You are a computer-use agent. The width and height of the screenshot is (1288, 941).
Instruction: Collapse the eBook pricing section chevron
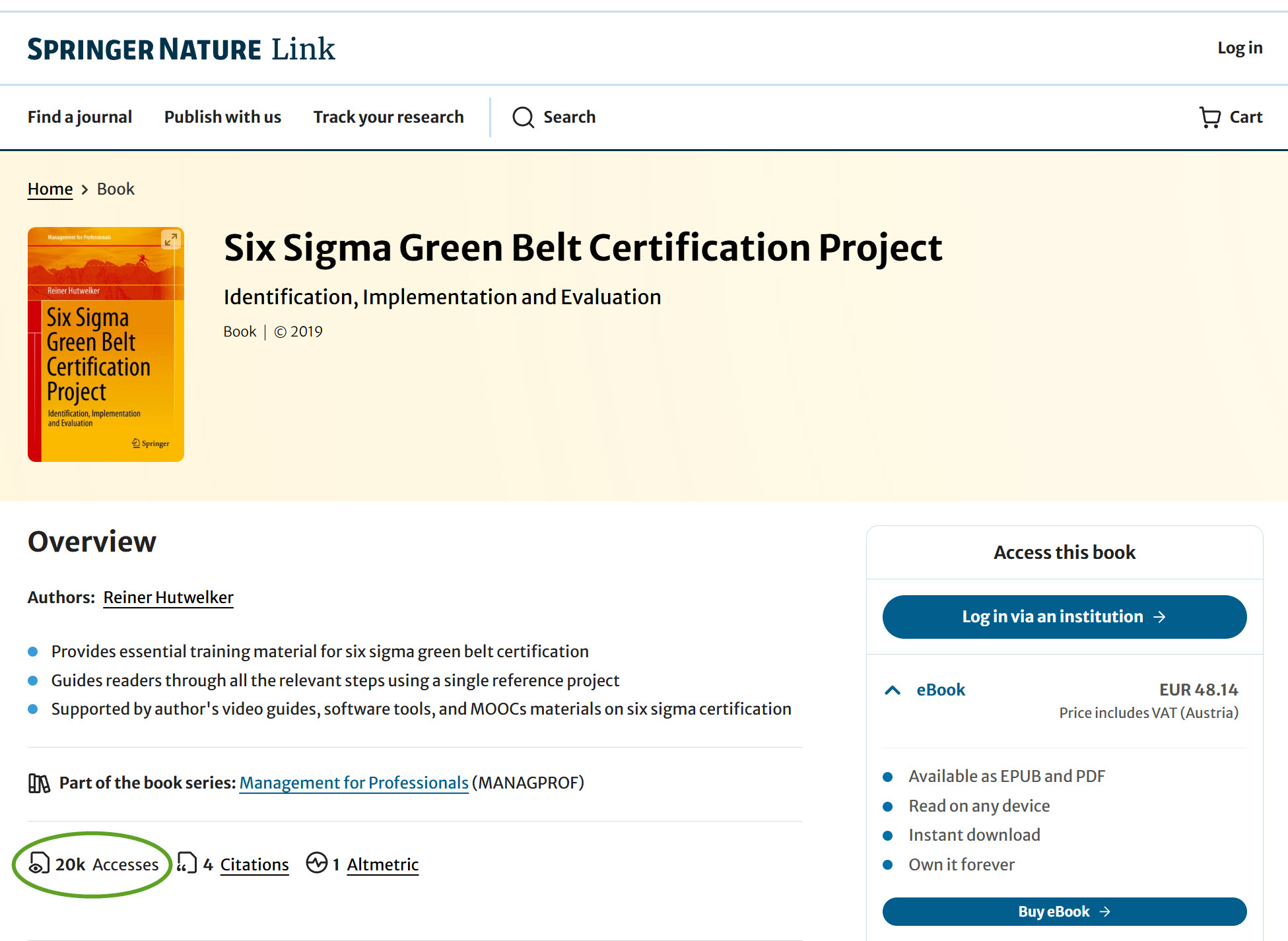click(x=893, y=690)
